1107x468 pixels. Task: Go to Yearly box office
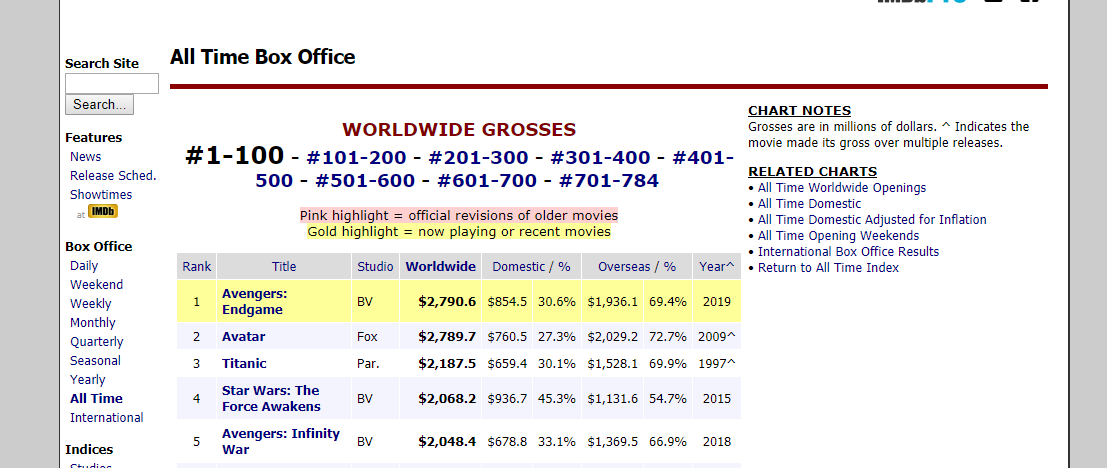coord(88,380)
